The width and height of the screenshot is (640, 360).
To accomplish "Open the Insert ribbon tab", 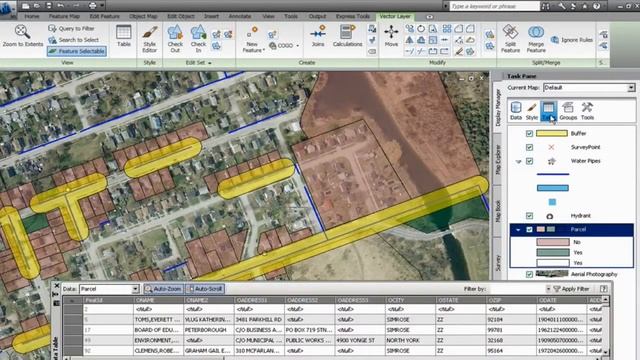I will (x=211, y=16).
